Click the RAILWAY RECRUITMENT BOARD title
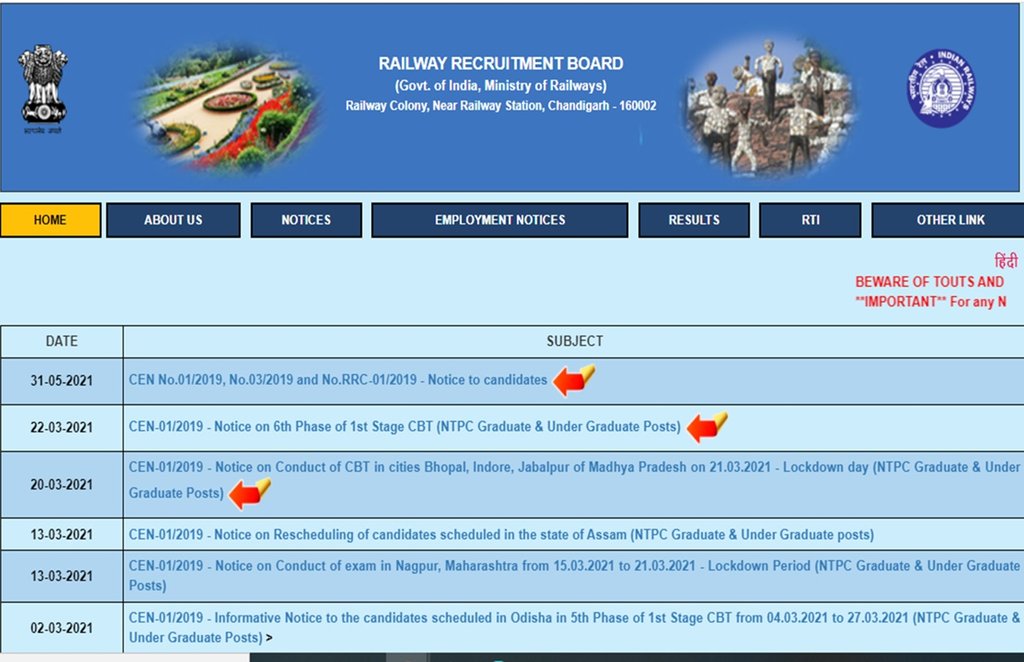Screen dimensions: 1024x662 click(501, 63)
